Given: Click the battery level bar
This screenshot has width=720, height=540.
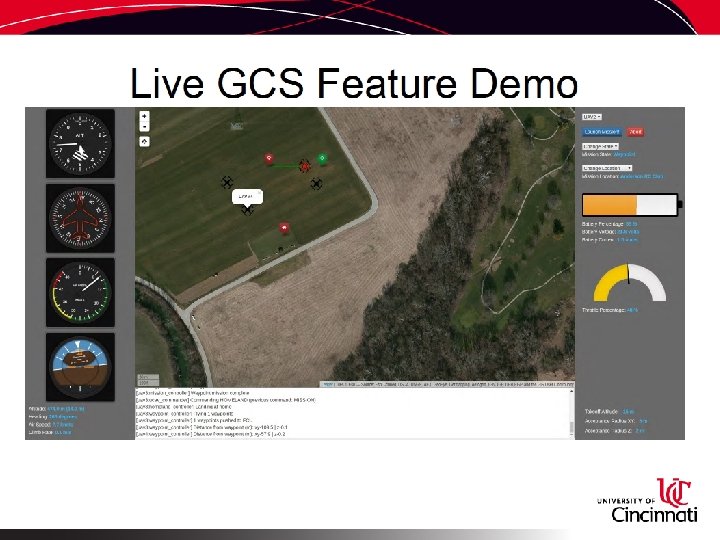Looking at the screenshot, I should click(x=632, y=205).
